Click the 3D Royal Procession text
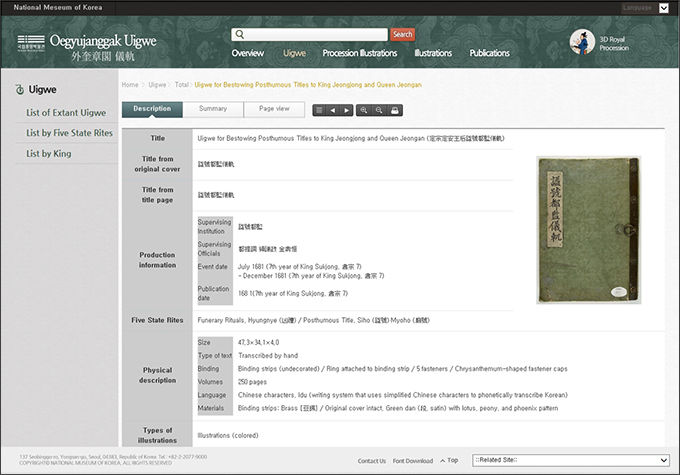 614,43
